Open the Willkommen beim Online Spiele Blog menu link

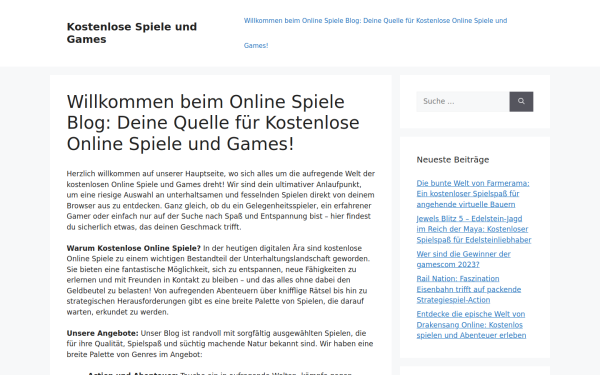tap(375, 33)
